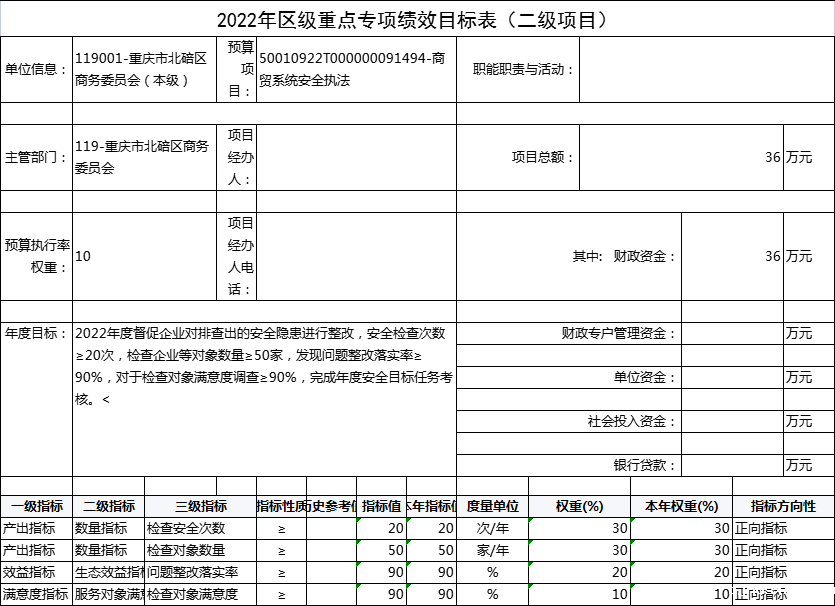Click the 家/年 unit cell
The image size is (835, 606).
pyautogui.click(x=493, y=550)
